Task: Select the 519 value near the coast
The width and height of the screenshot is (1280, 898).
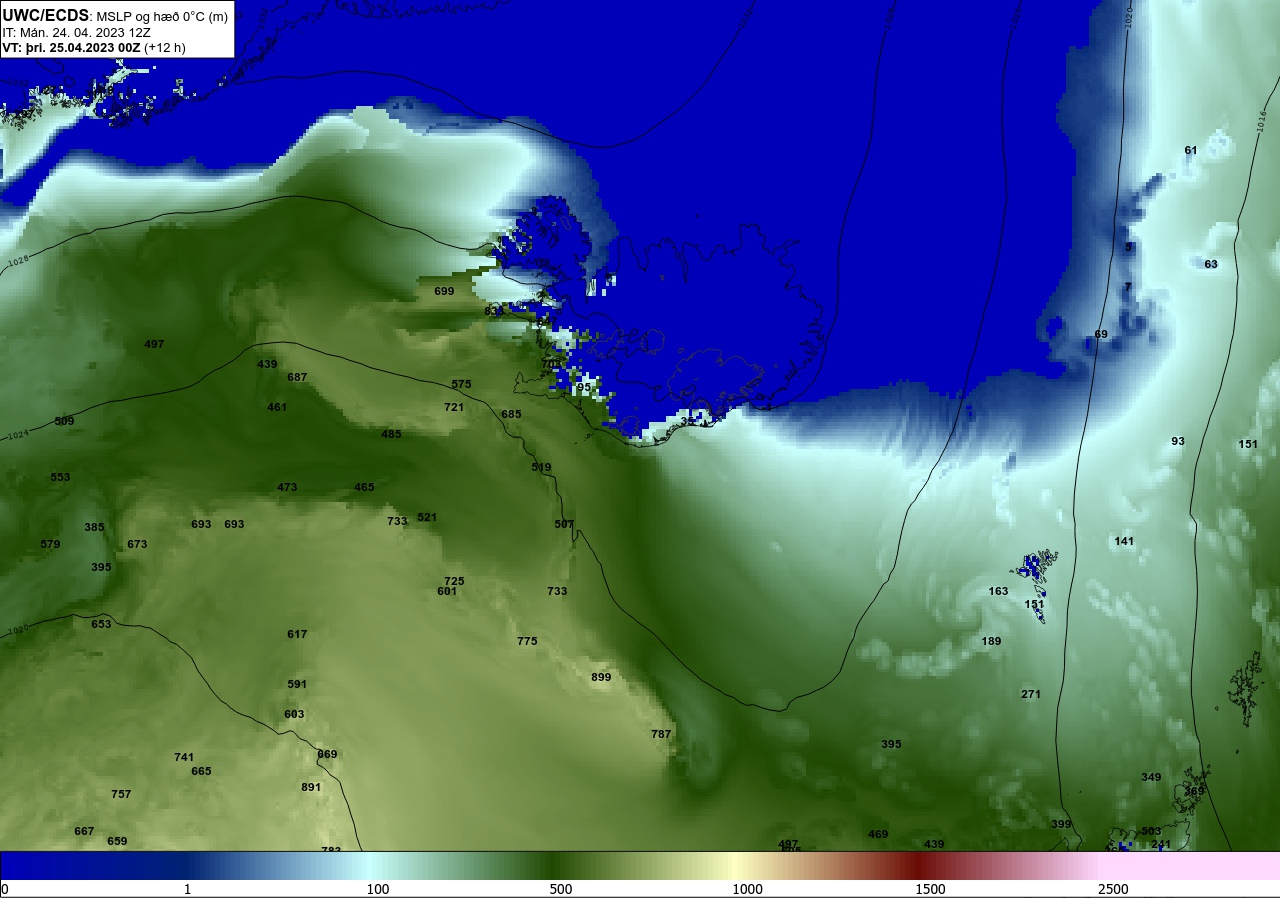Action: [541, 467]
